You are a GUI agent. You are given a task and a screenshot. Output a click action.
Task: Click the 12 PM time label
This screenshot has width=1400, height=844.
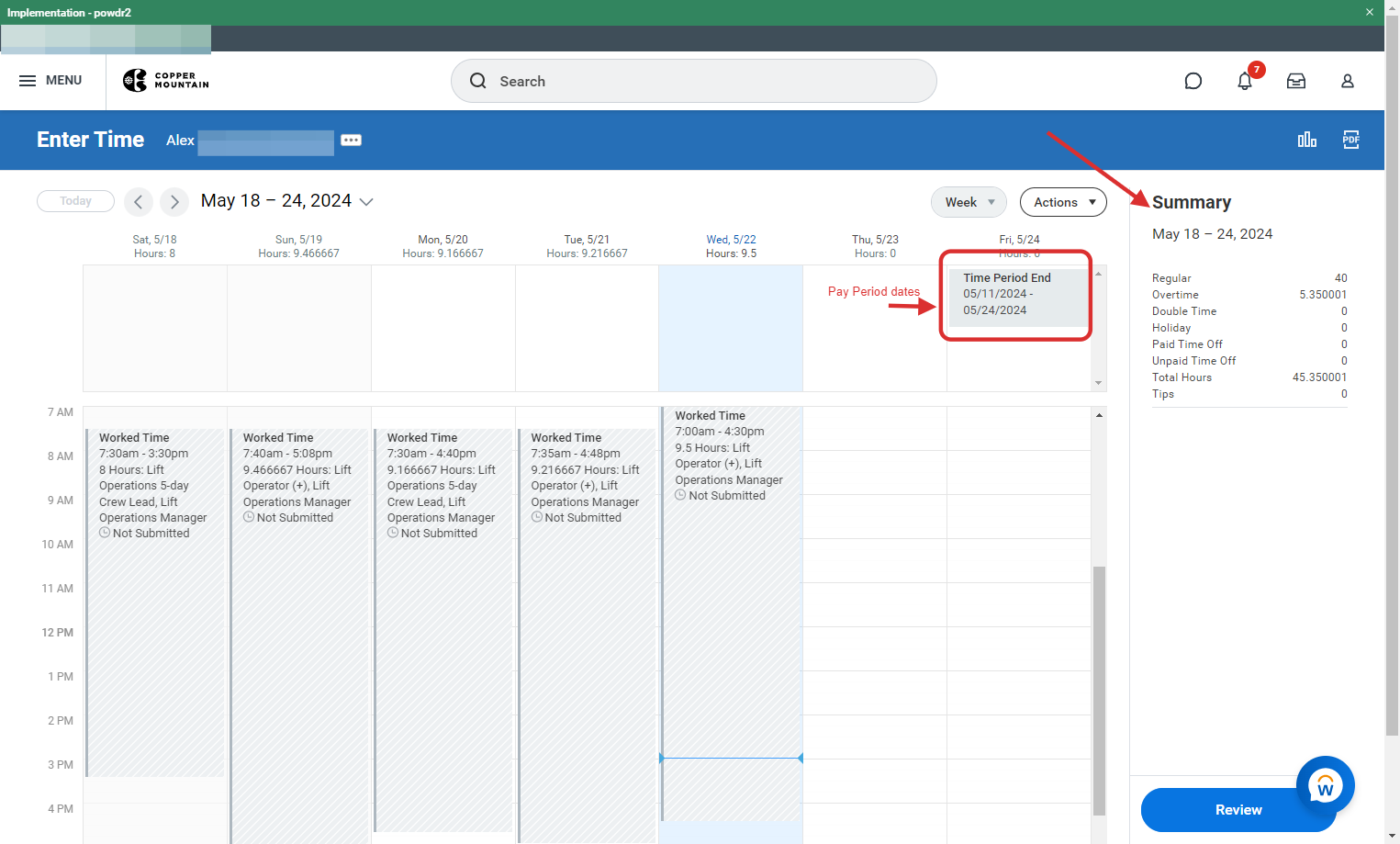point(57,633)
